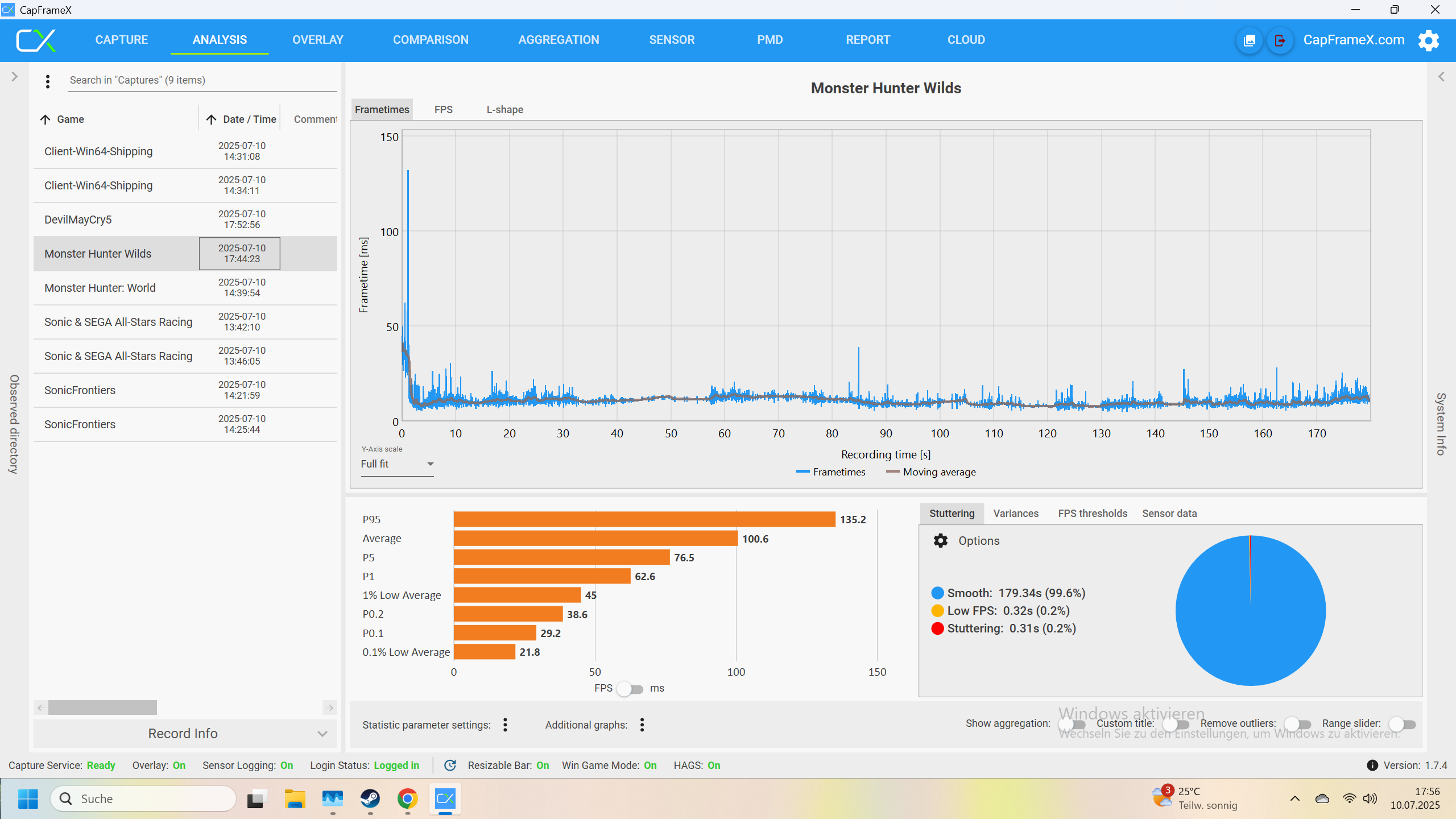Open three-dot menu beside captures search

[x=48, y=81]
